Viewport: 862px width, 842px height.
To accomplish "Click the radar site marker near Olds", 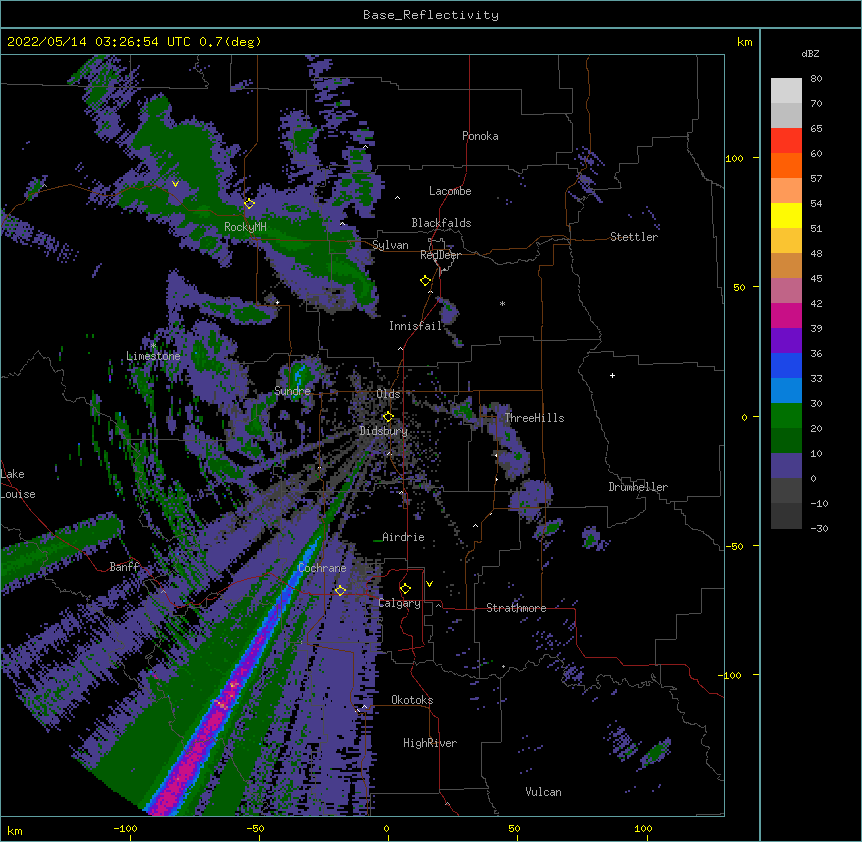I will tap(388, 417).
